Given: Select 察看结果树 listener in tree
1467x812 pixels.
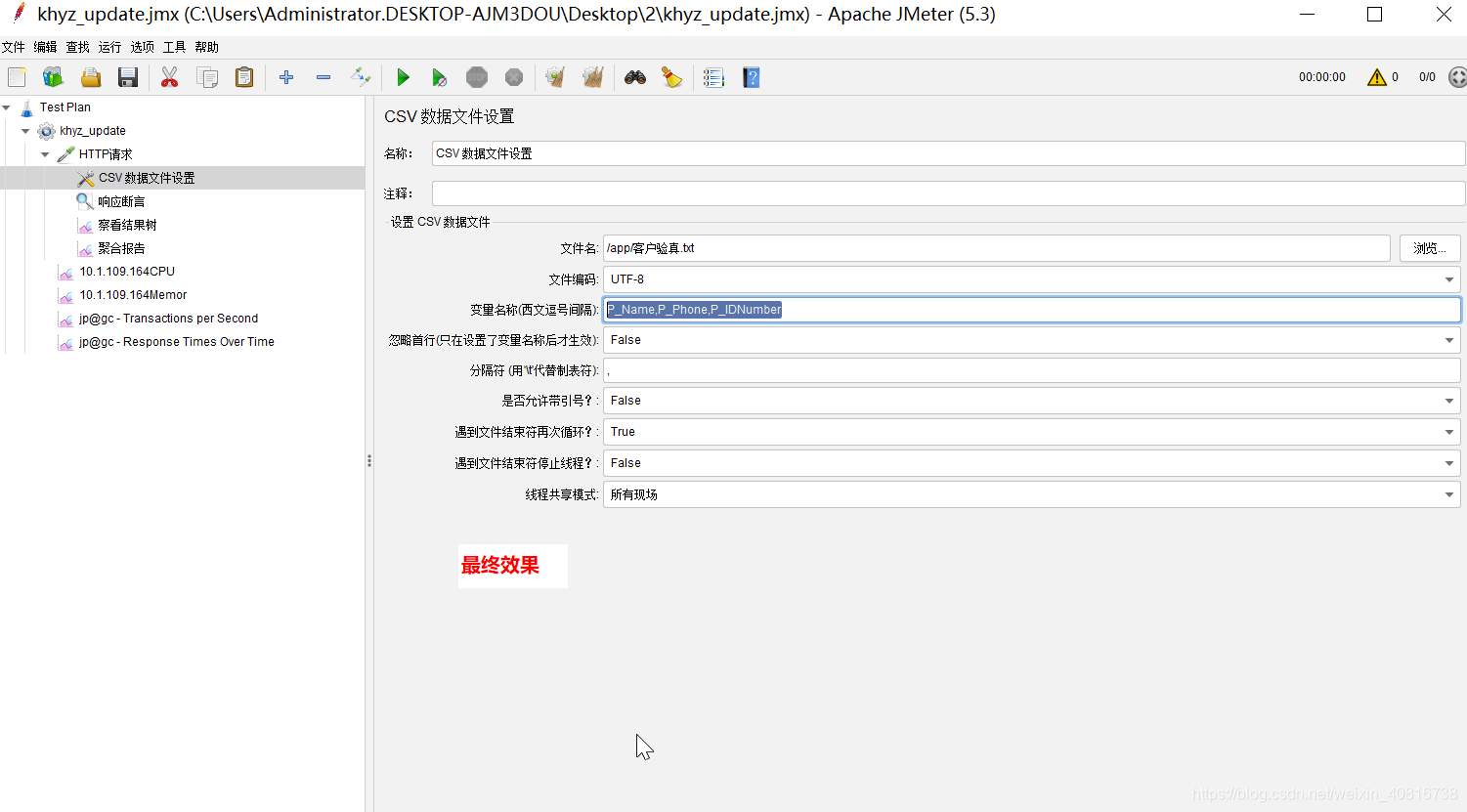Looking at the screenshot, I should [x=127, y=225].
